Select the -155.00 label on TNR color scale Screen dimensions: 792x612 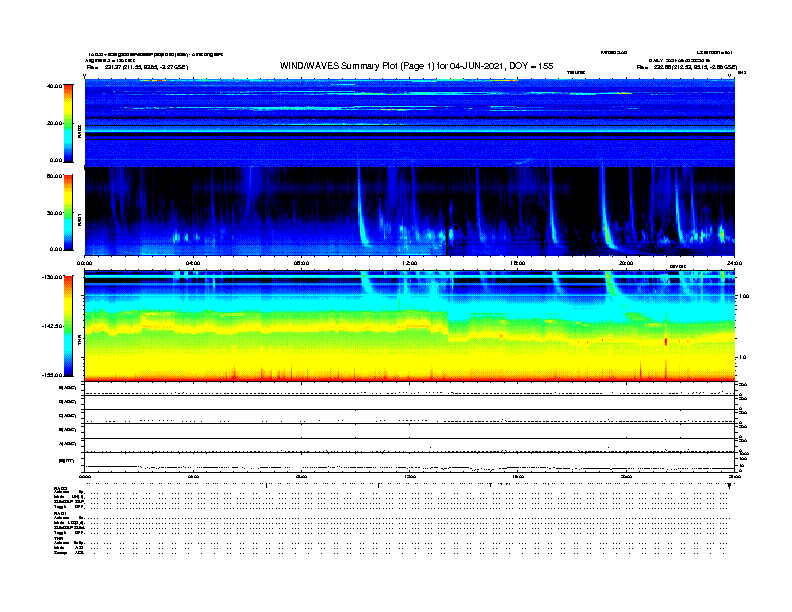pos(53,375)
